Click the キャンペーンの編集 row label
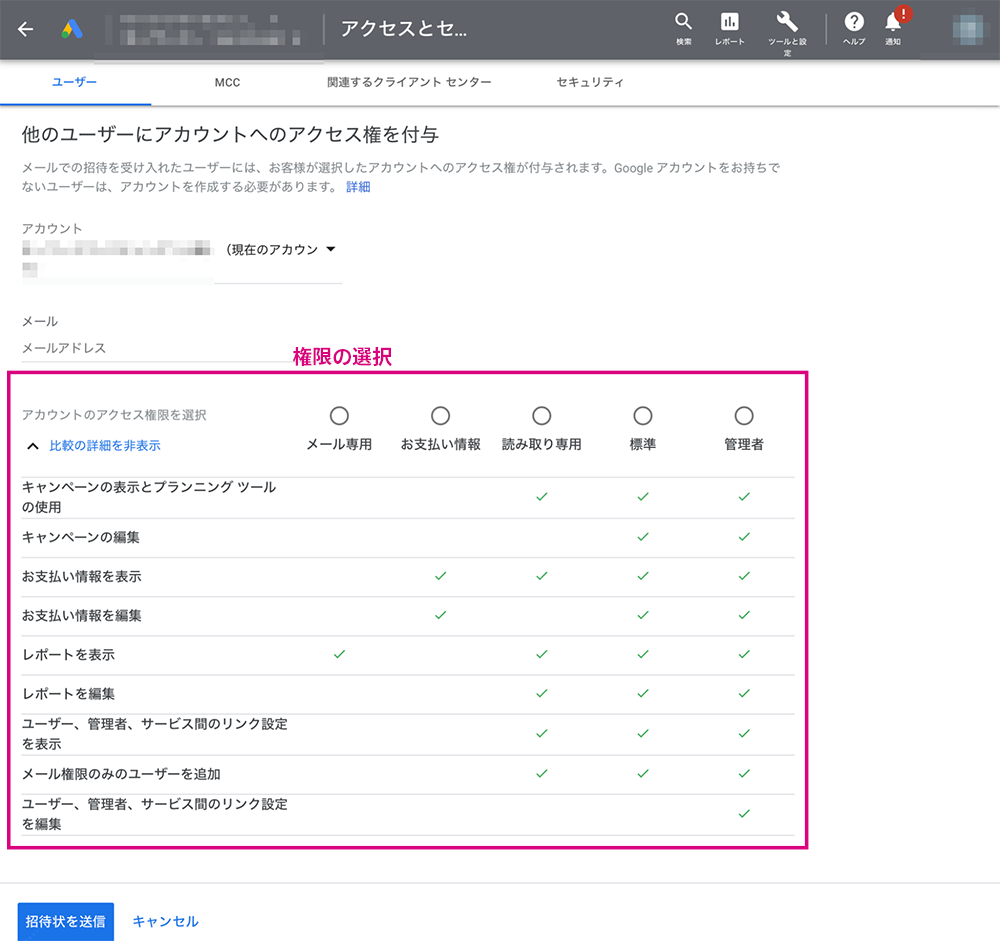The height and width of the screenshot is (941, 1000). 81,537
